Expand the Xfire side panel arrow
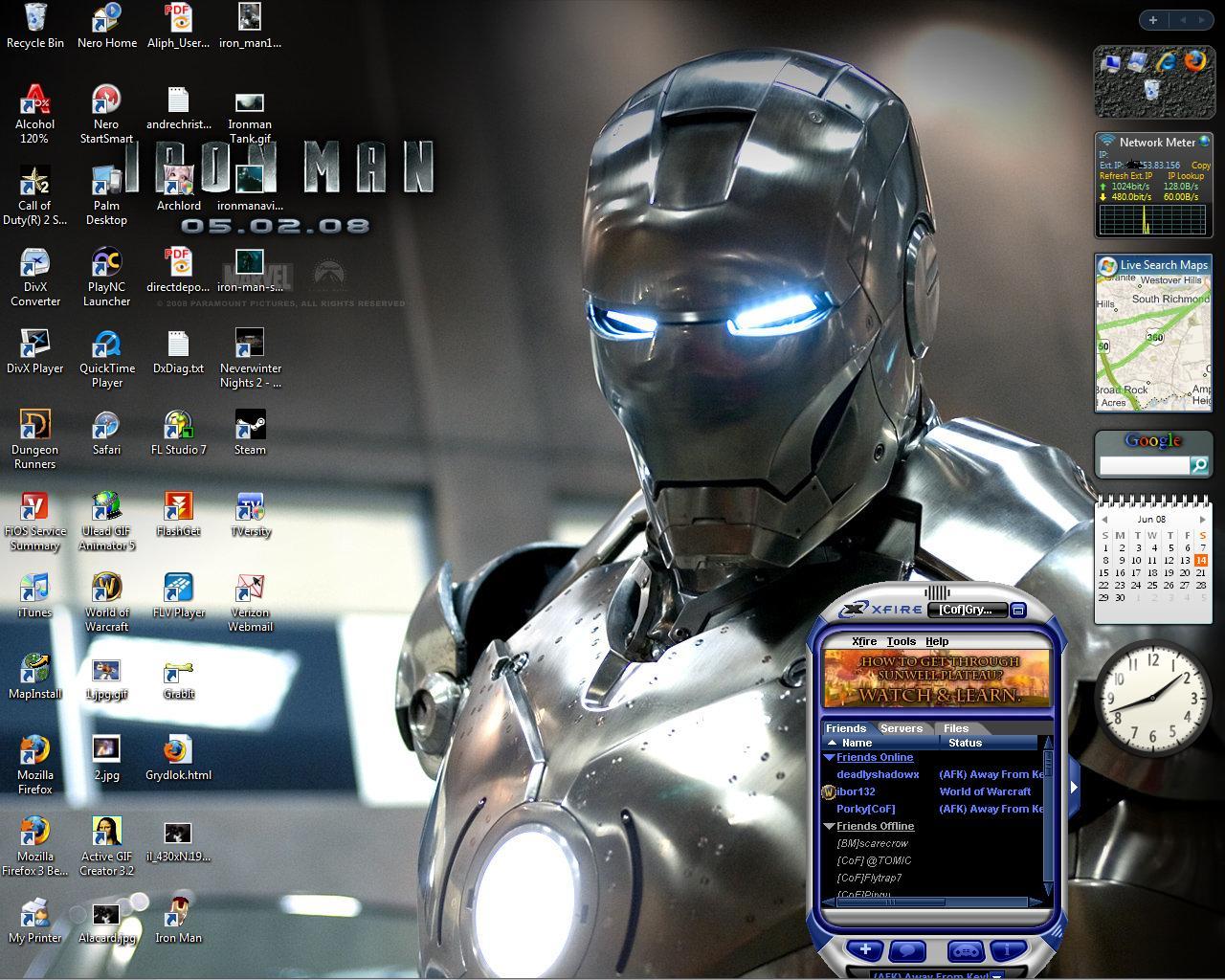Image resolution: width=1225 pixels, height=980 pixels. [1074, 787]
